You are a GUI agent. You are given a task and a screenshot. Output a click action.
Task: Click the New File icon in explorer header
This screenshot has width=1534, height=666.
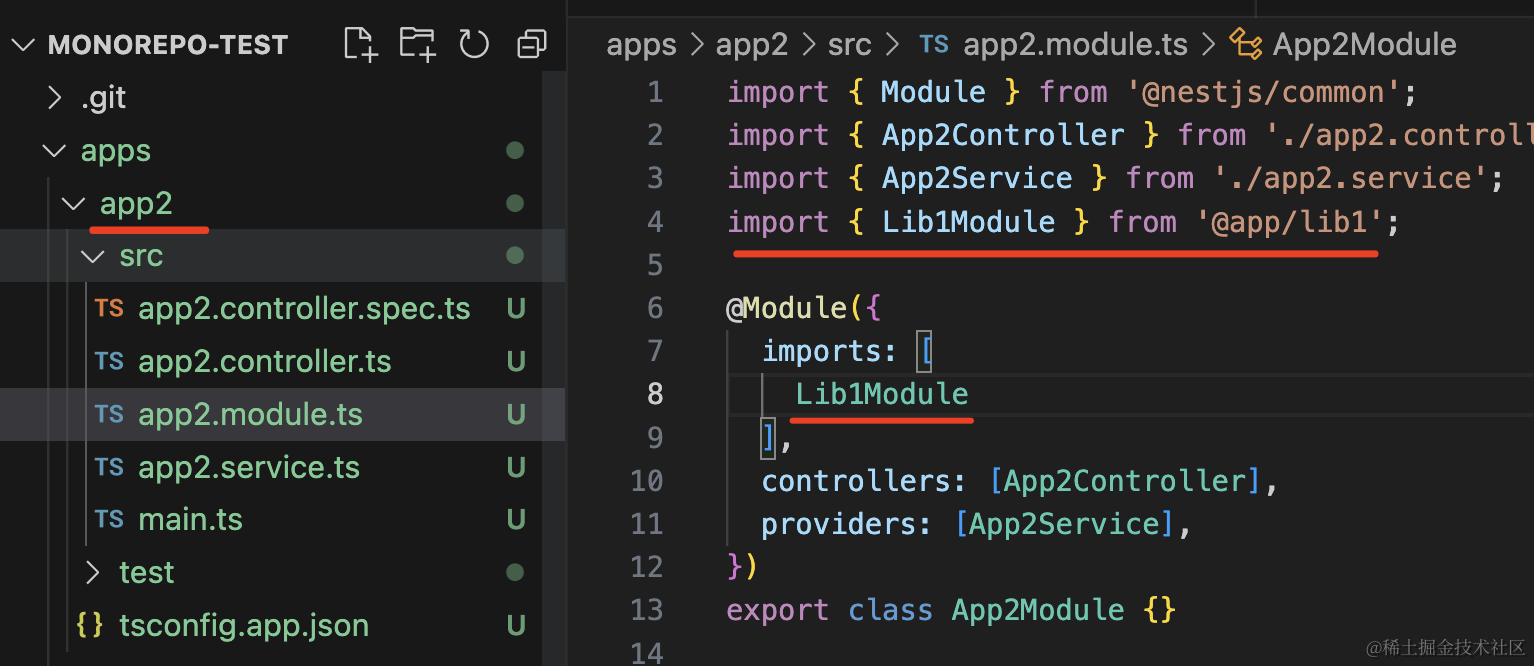[360, 44]
